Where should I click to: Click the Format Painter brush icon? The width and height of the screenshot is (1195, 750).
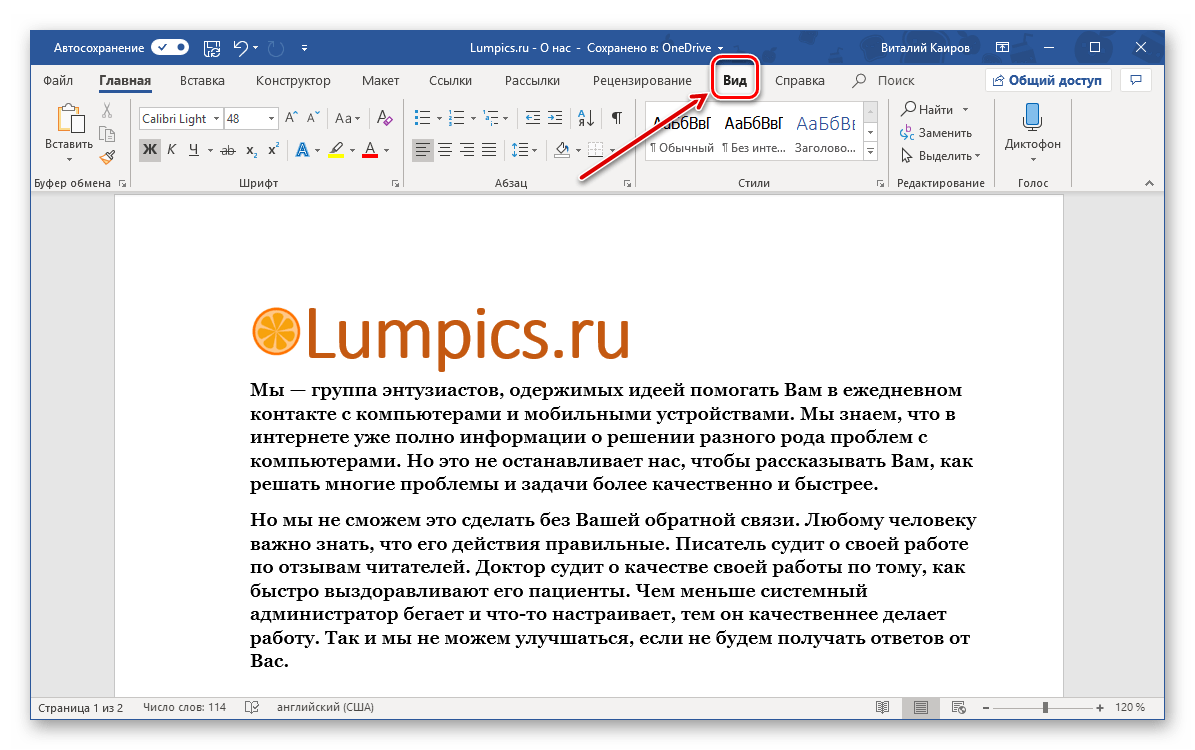(x=107, y=156)
